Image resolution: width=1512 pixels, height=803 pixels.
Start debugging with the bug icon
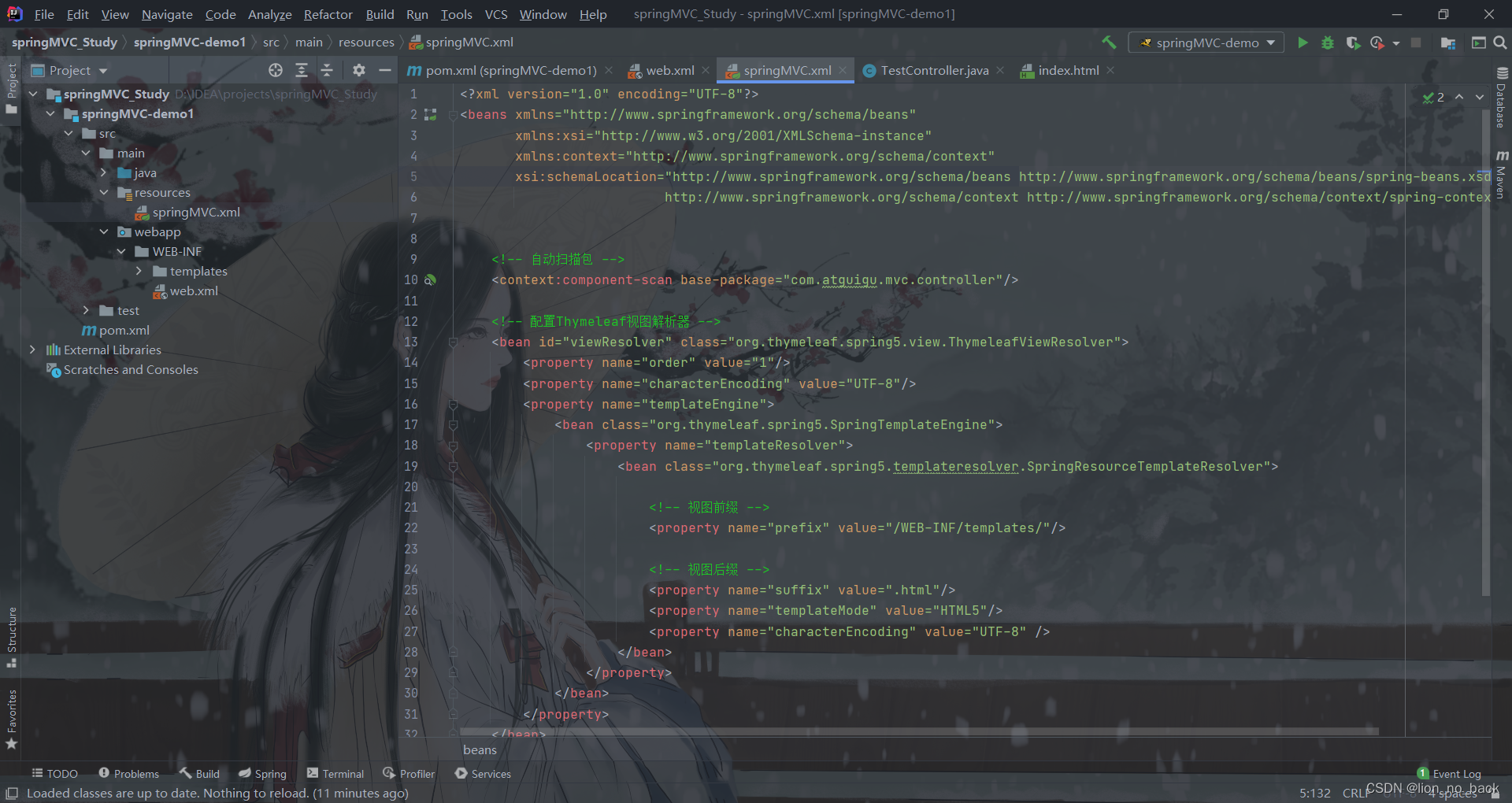[x=1328, y=43]
